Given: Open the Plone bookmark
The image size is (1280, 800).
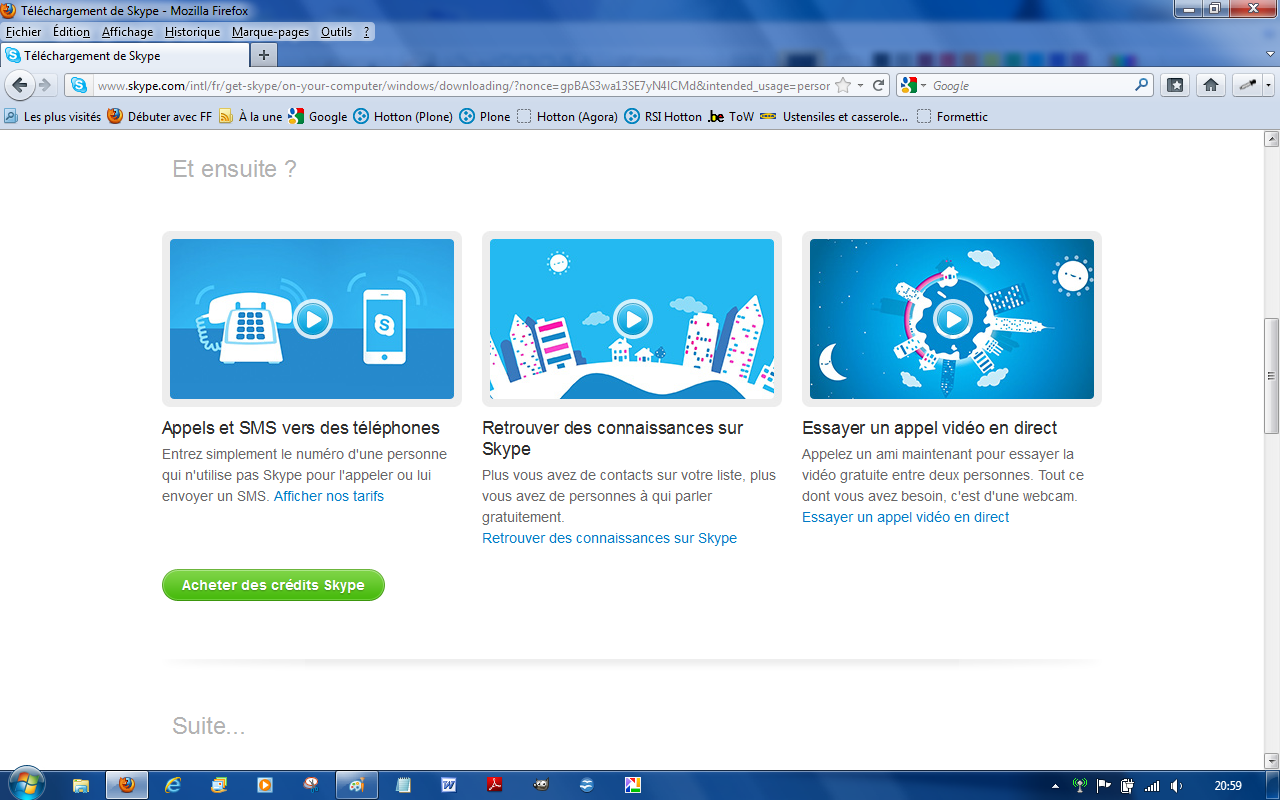Looking at the screenshot, I should coord(485,117).
